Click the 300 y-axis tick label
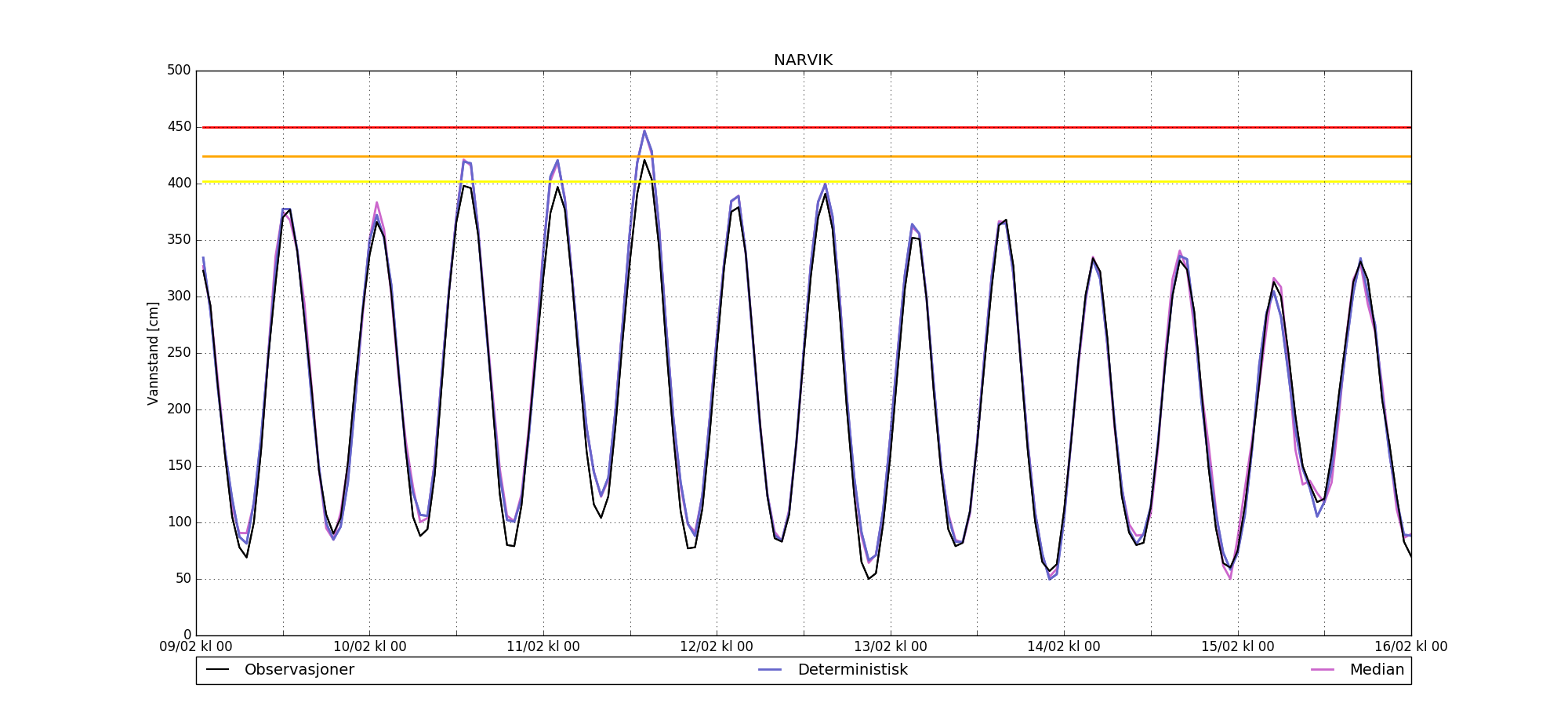Viewport: 1568px width, 706px height. coord(179,297)
